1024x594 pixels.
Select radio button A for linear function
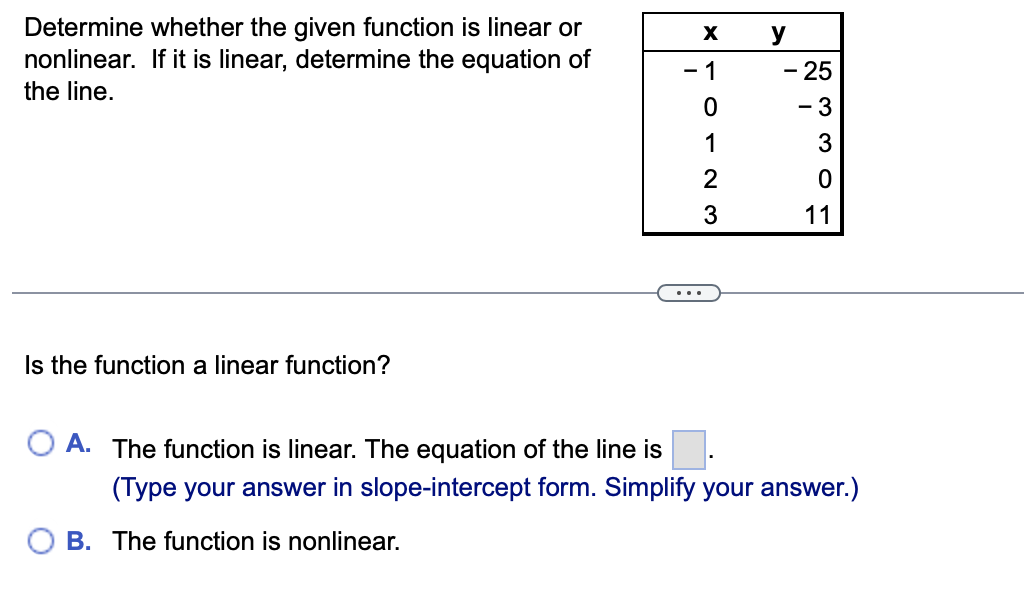click(40, 443)
